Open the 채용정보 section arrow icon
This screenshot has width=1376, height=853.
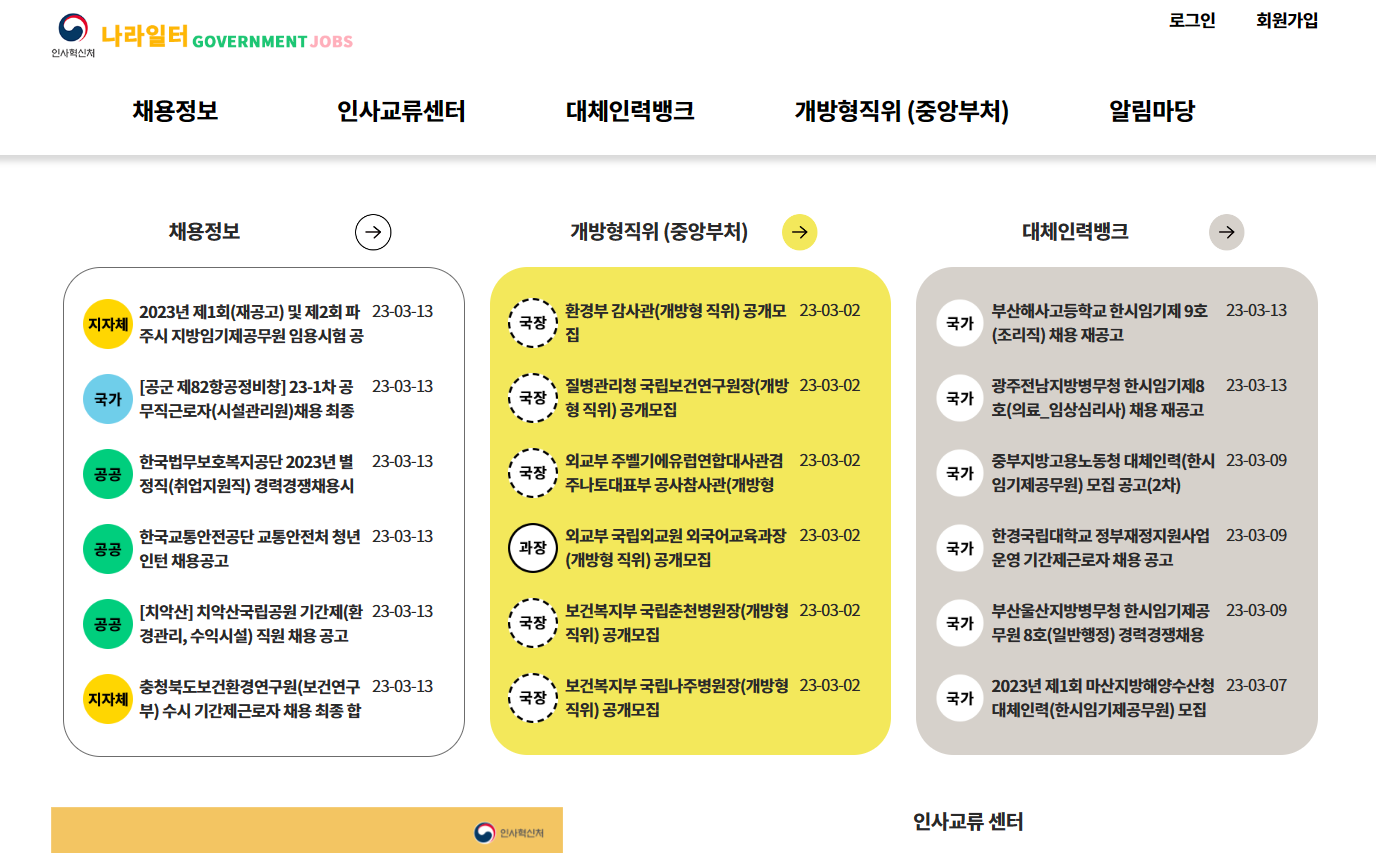tap(372, 232)
